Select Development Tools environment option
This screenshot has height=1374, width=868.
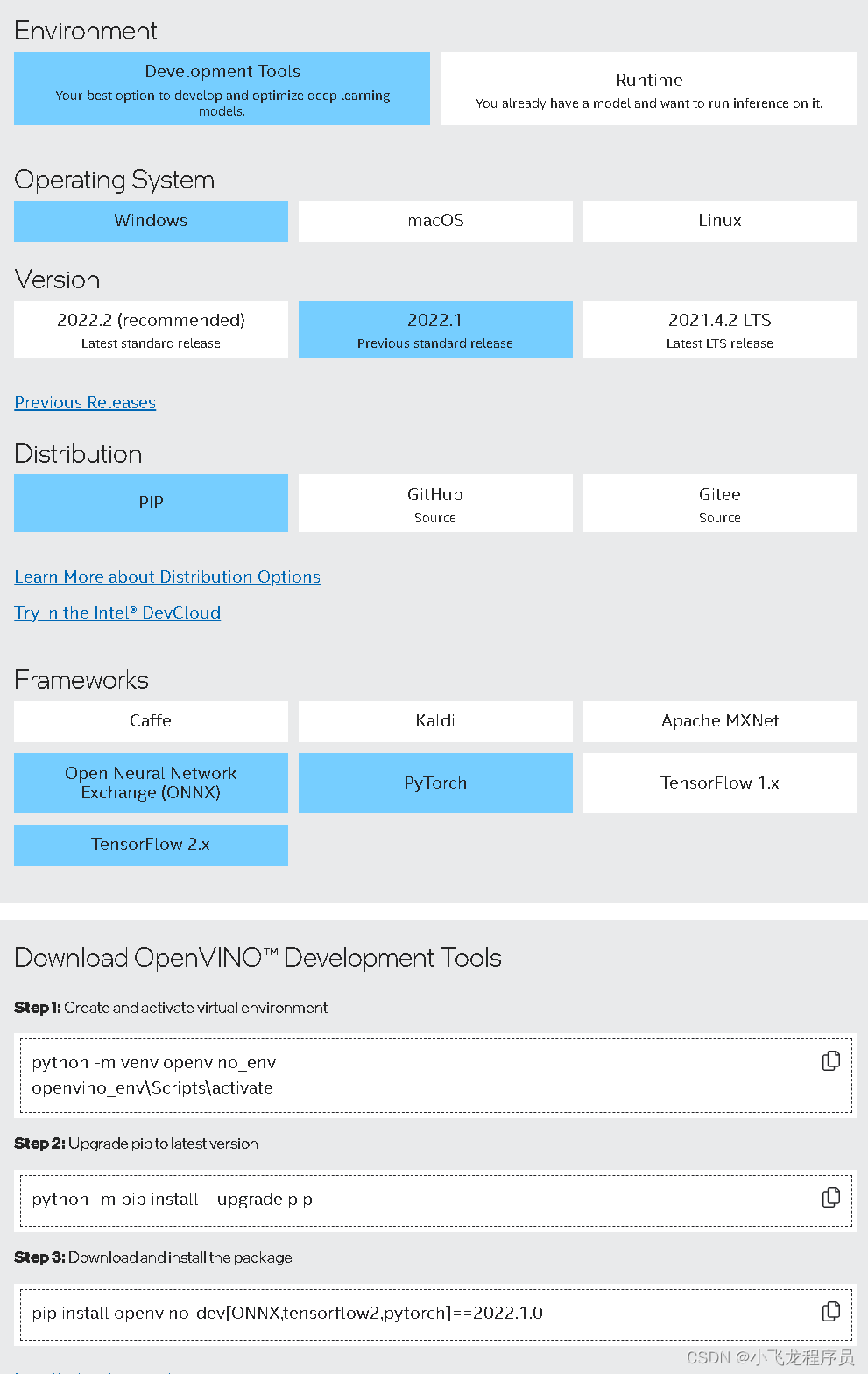pos(222,89)
